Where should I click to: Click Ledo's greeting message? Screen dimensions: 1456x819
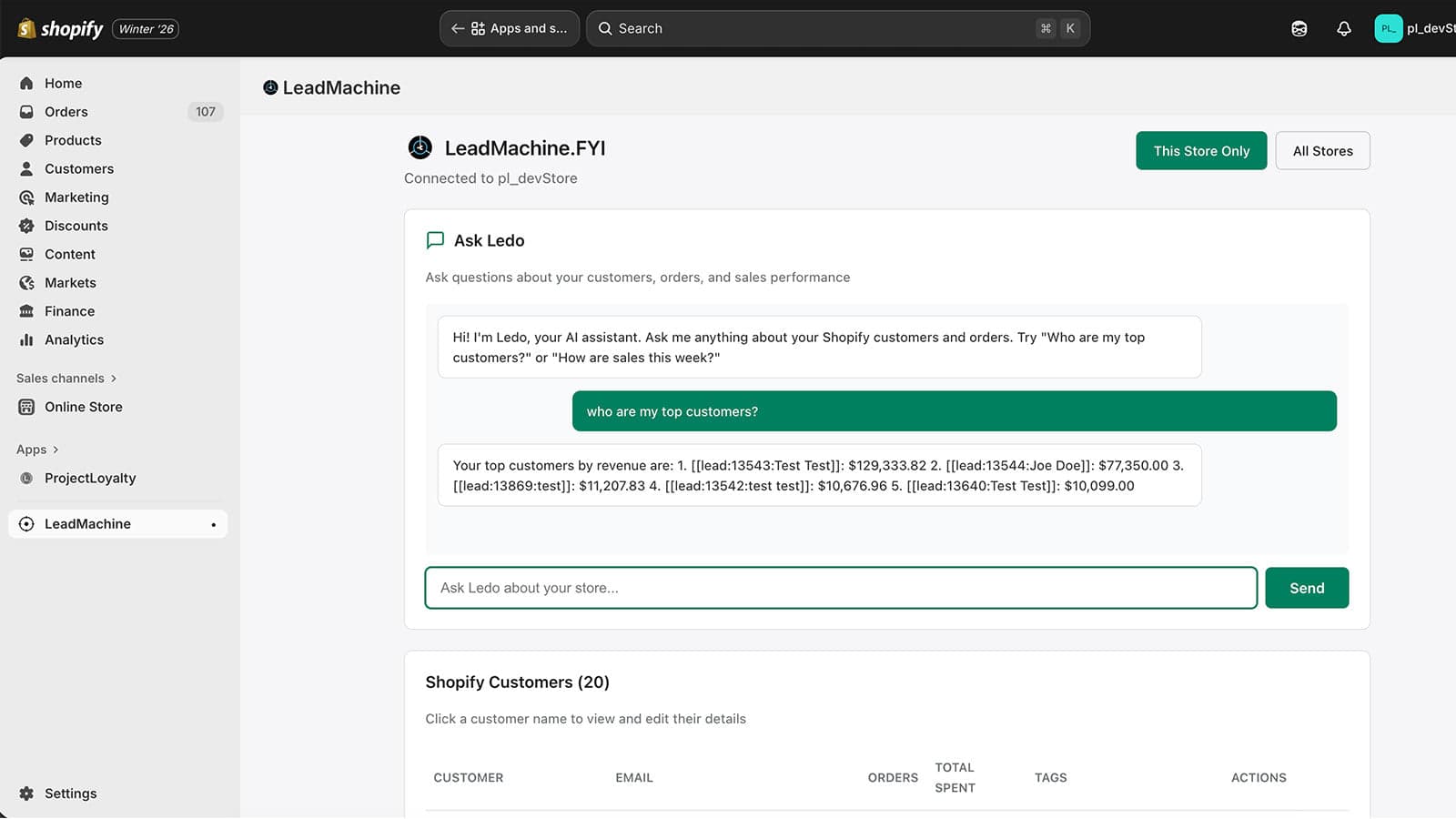click(819, 347)
